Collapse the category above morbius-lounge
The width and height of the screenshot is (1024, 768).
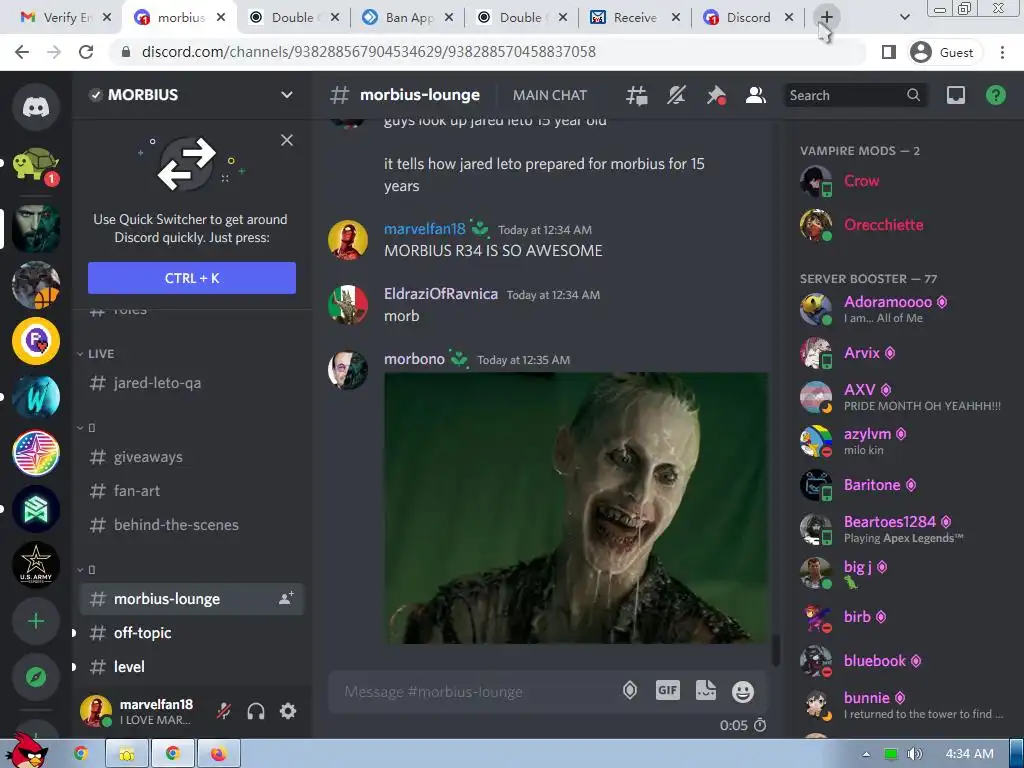click(x=86, y=570)
